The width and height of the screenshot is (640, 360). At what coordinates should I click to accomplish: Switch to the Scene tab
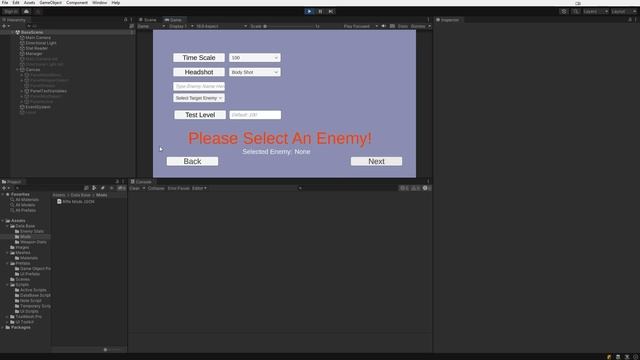(x=148, y=20)
